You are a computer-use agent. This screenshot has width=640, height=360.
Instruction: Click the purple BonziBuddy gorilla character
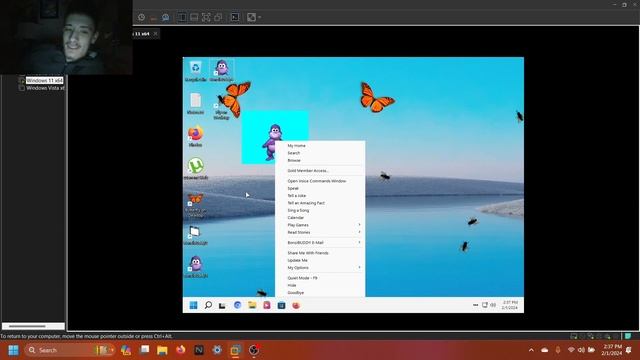click(x=272, y=141)
